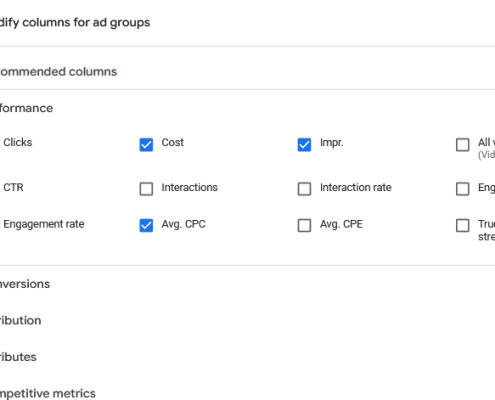Check the box beside Eng… in CTR row
The image size is (495, 400).
pos(463,189)
